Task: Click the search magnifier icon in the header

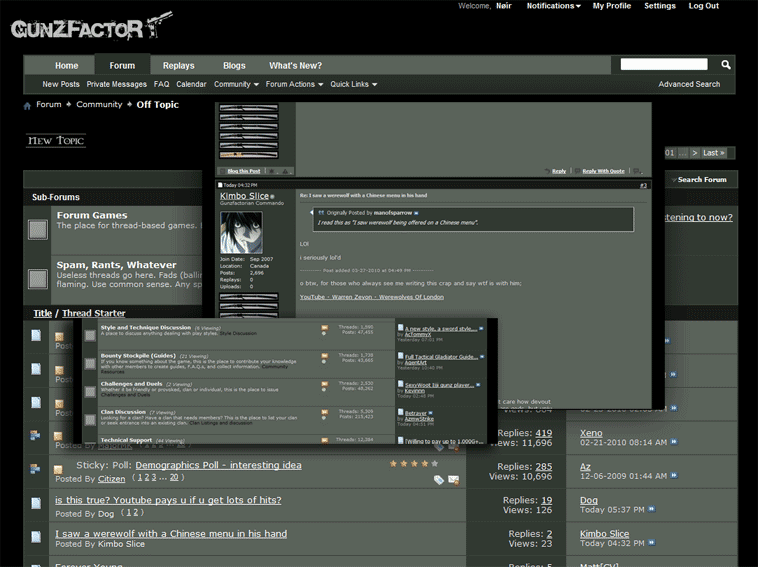Action: pos(726,64)
